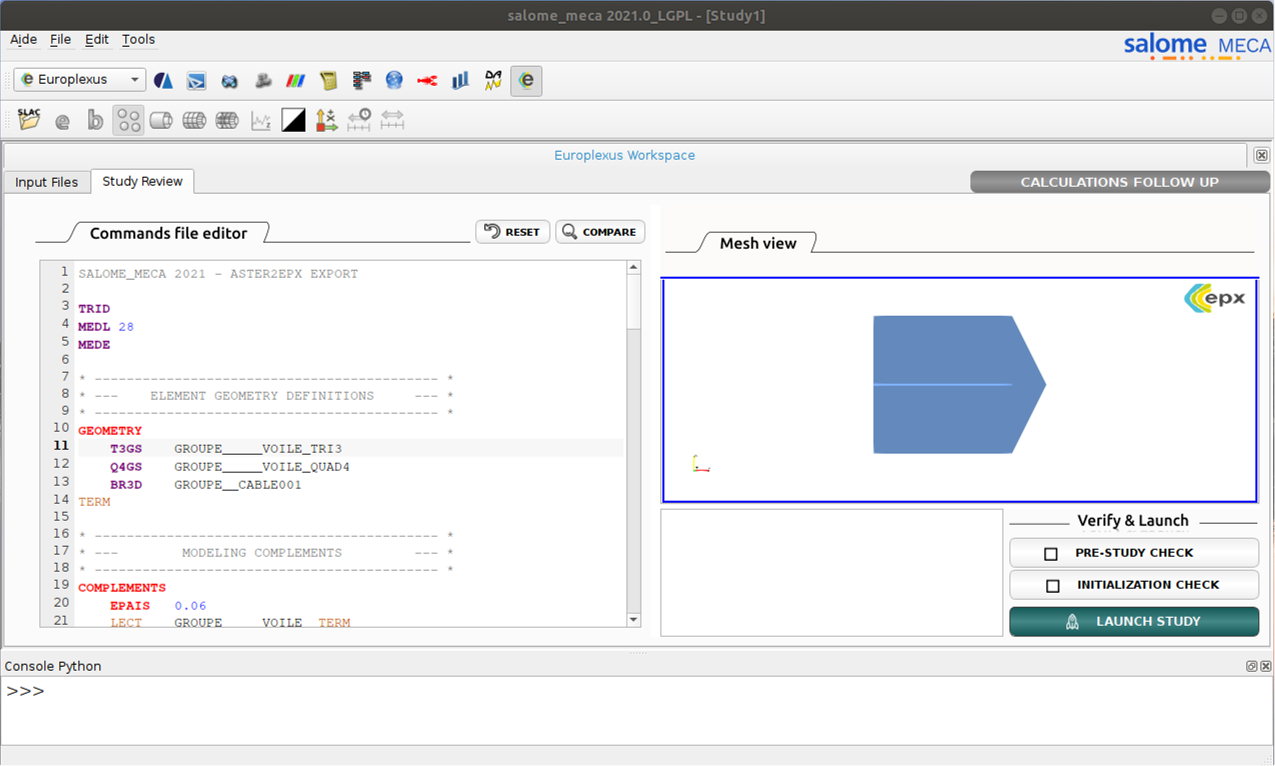
Task: Tick the PRE-STUDY CHECK checkbox
Action: click(1051, 553)
